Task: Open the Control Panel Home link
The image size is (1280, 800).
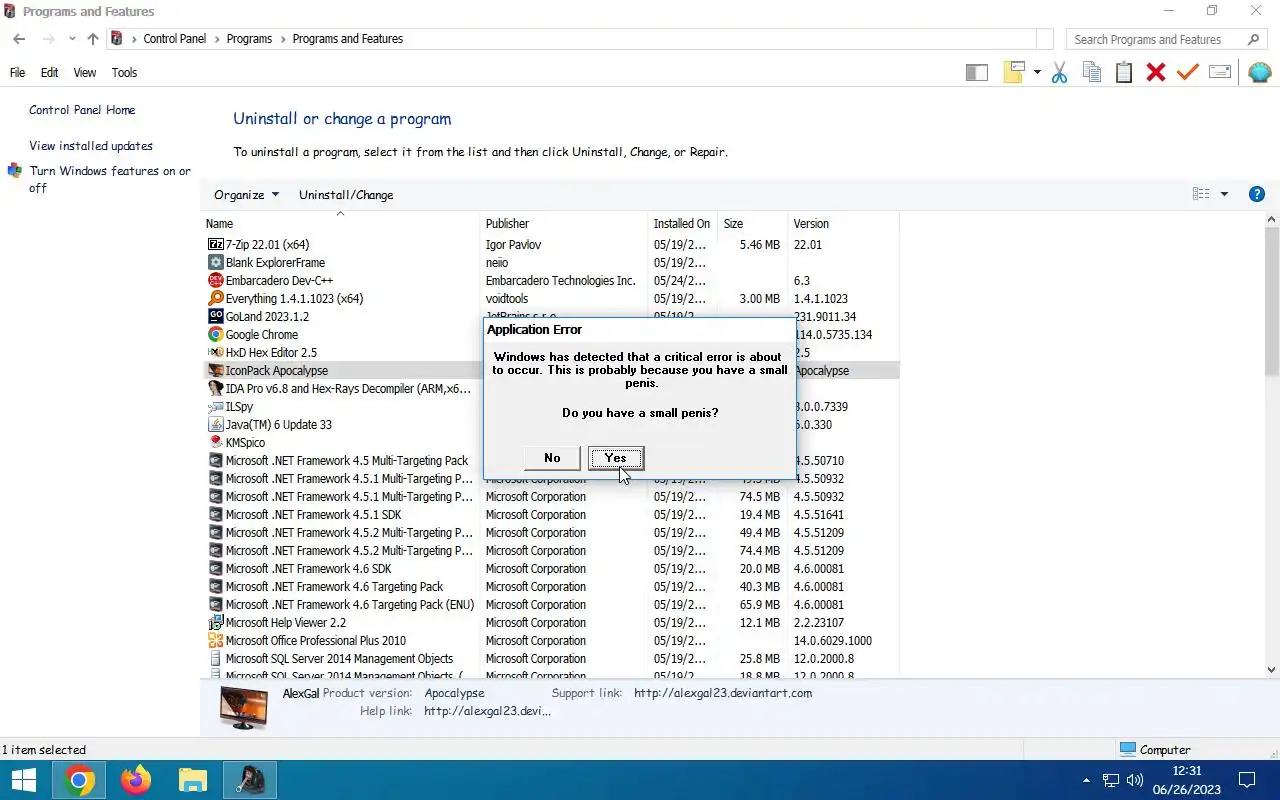Action: point(82,110)
